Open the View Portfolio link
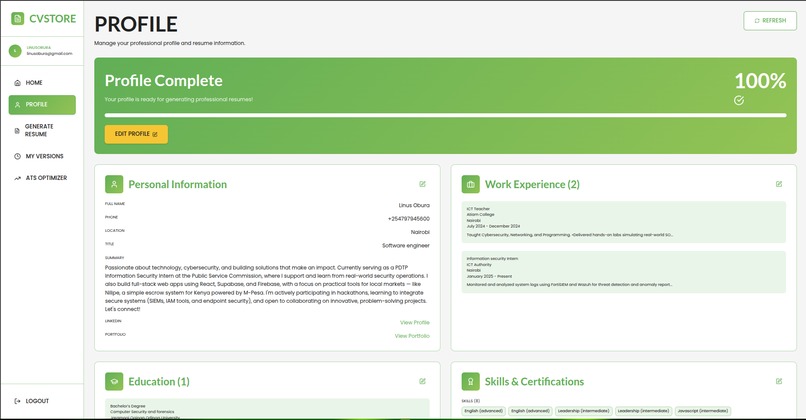This screenshot has height=420, width=806. (x=412, y=336)
